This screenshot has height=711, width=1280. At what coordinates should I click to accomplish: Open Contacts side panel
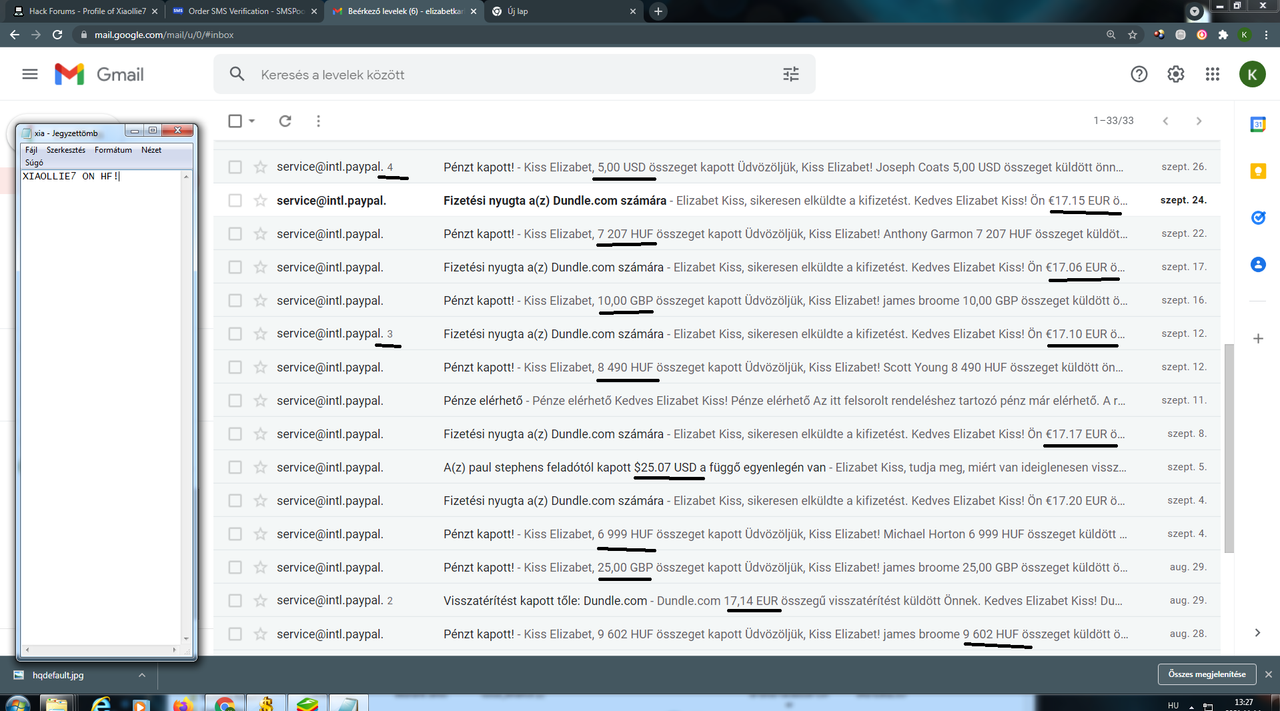tap(1258, 265)
